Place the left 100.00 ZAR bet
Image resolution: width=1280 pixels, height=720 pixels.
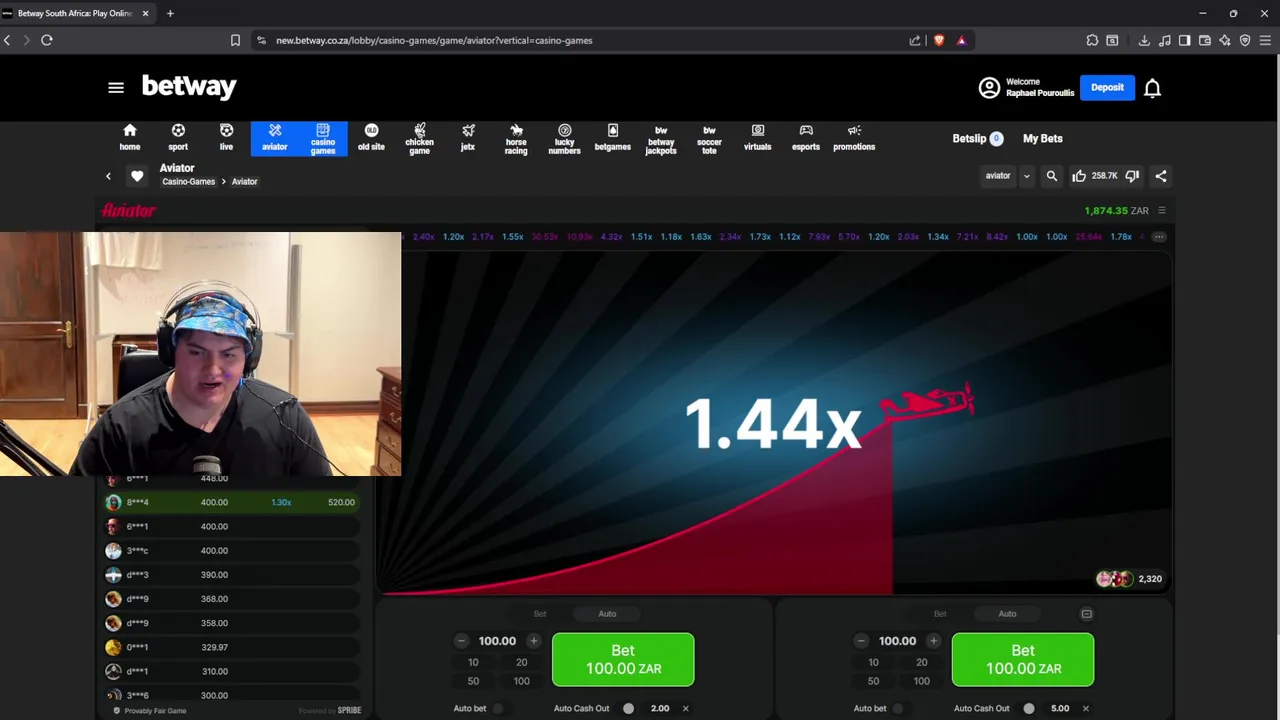(x=623, y=660)
